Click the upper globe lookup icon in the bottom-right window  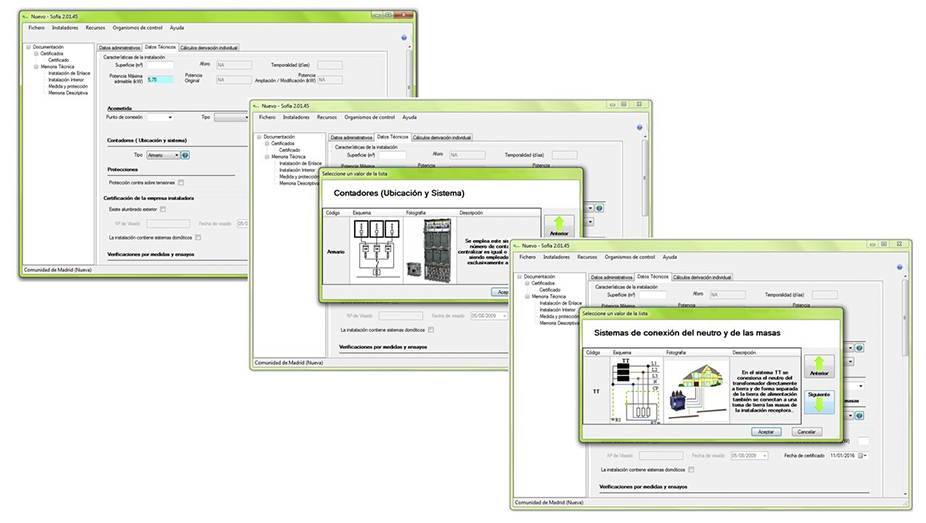[860, 348]
